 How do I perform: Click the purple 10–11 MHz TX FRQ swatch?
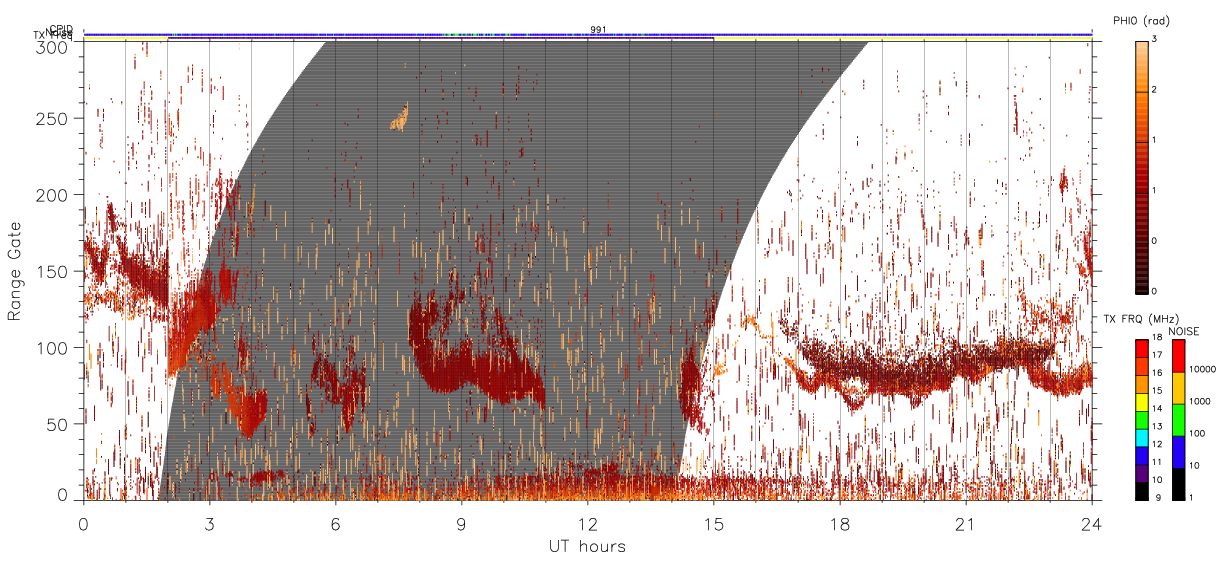[1144, 471]
